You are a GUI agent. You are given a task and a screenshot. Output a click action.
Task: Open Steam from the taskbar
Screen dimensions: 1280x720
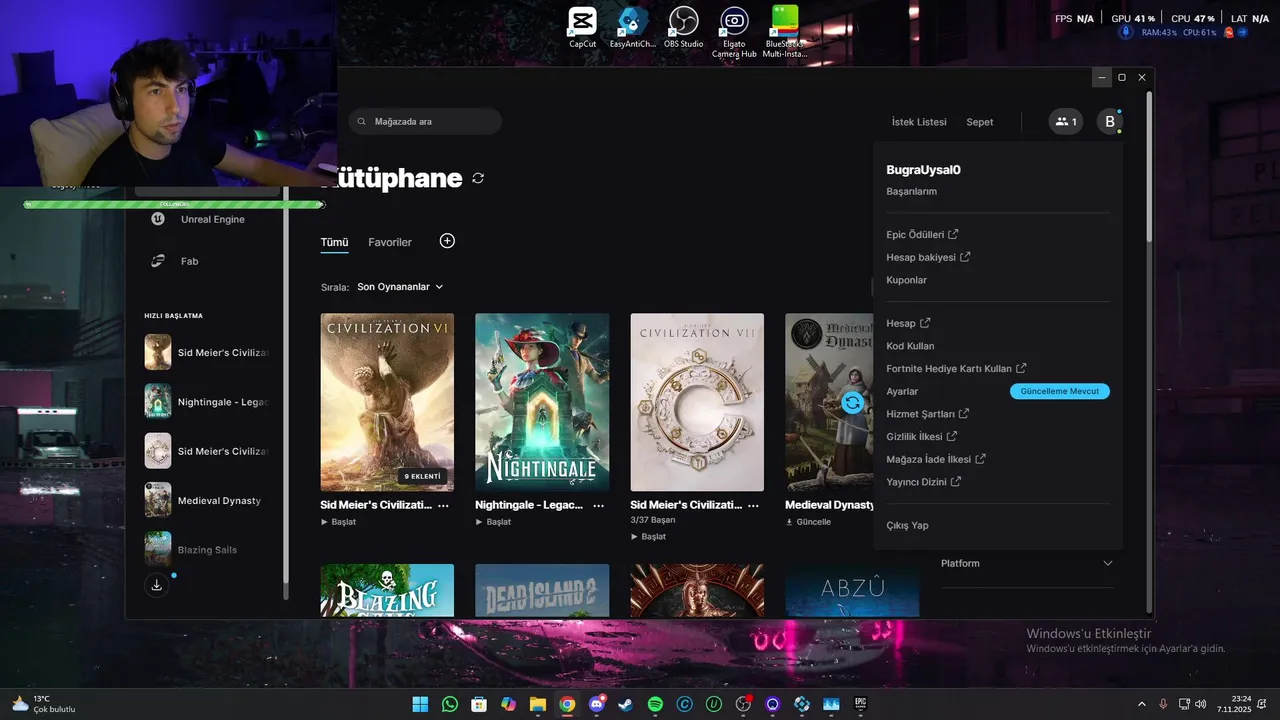tap(626, 704)
